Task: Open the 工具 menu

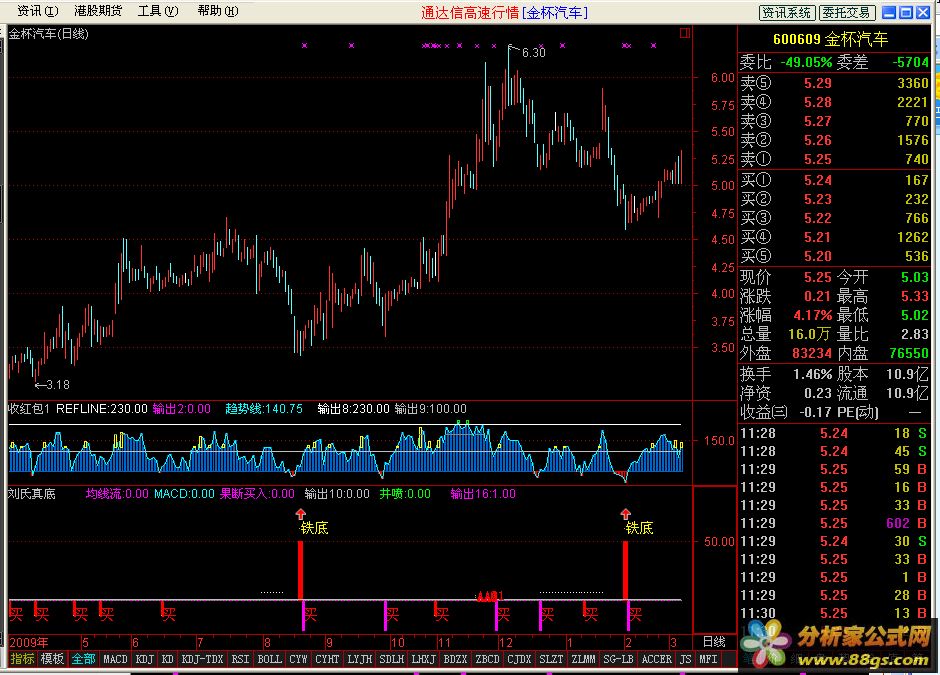Action: [x=158, y=11]
